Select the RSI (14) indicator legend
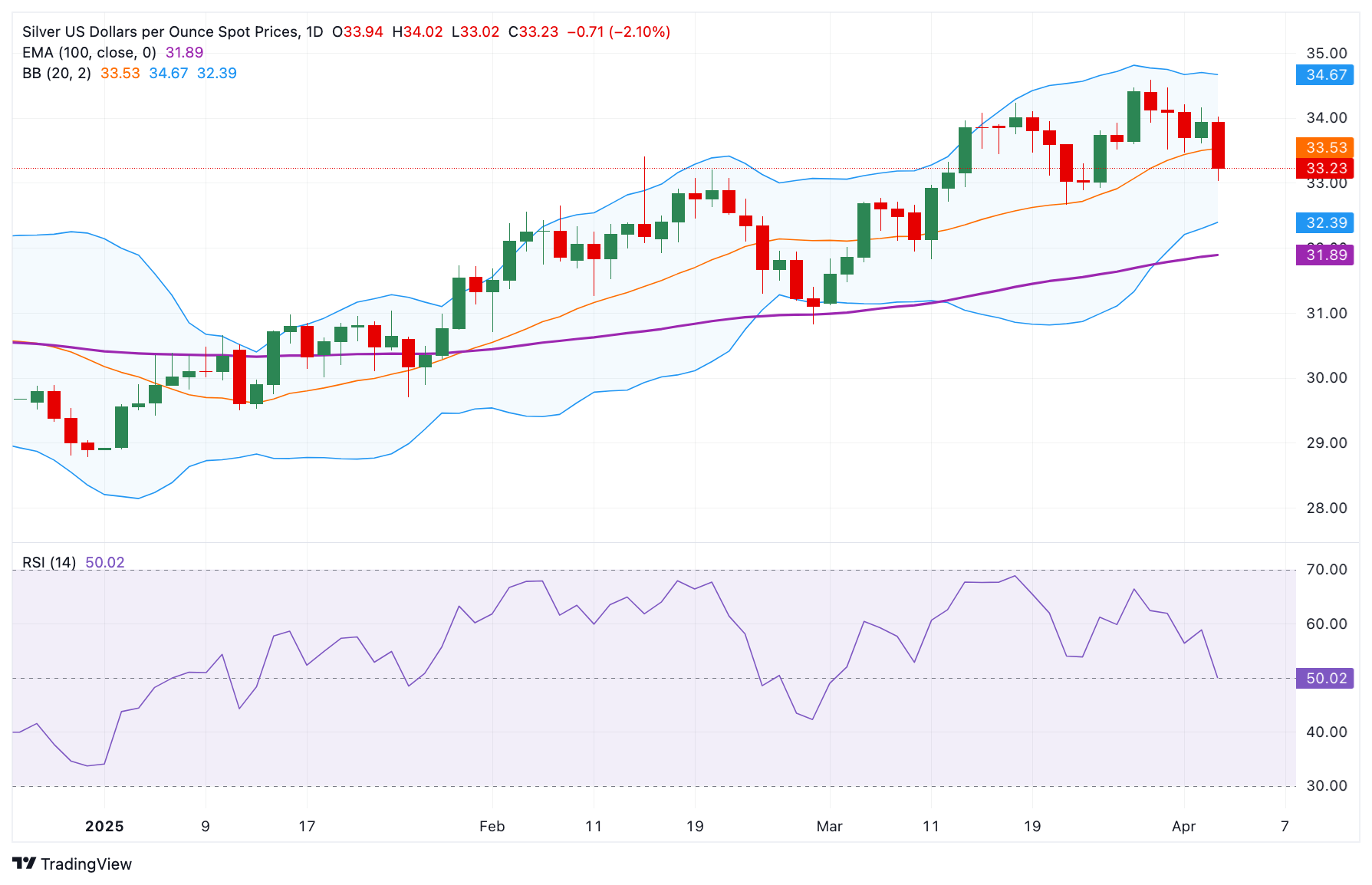This screenshot has width=1372, height=885. tap(49, 562)
